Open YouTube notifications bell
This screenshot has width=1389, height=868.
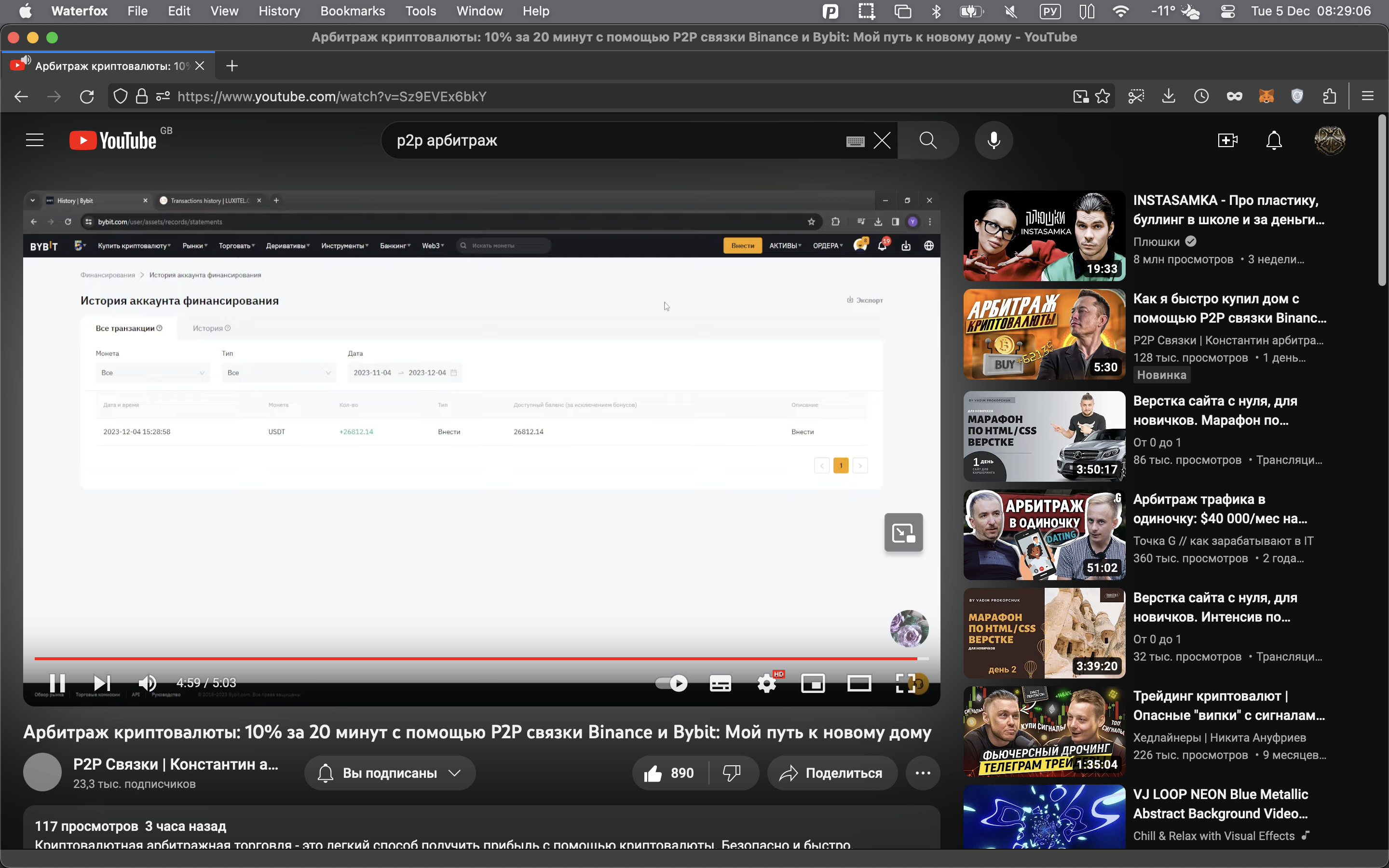[1274, 140]
